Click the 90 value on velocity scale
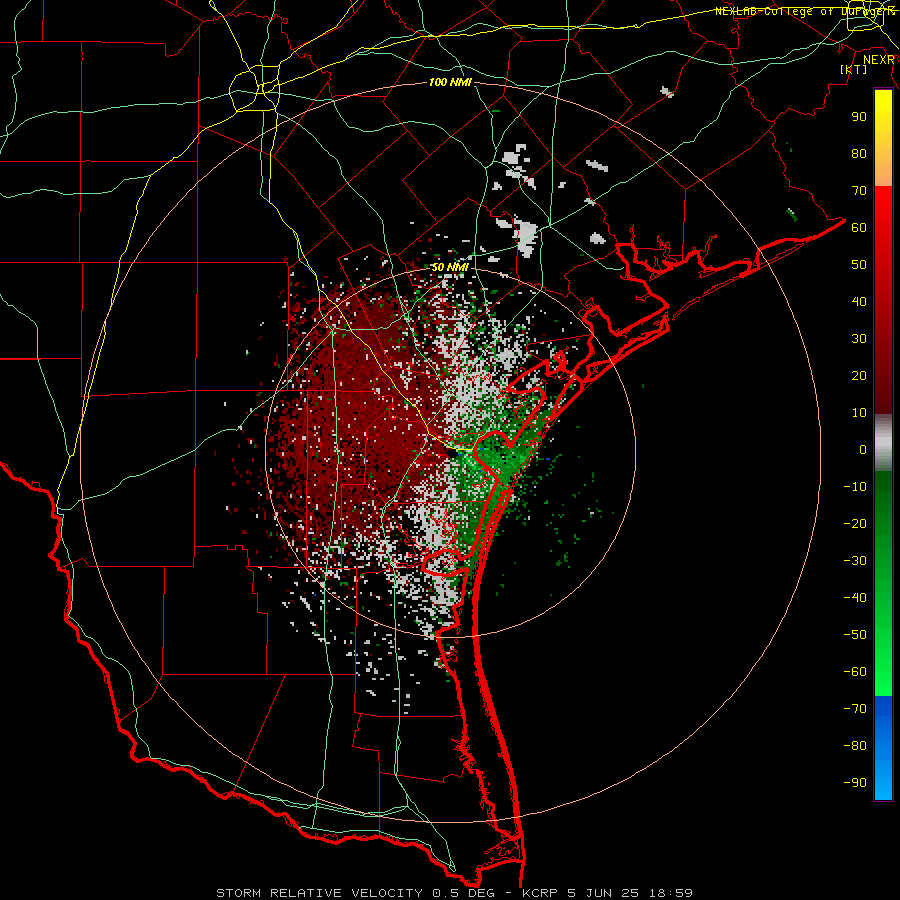Viewport: 900px width, 900px height. pyautogui.click(x=859, y=117)
